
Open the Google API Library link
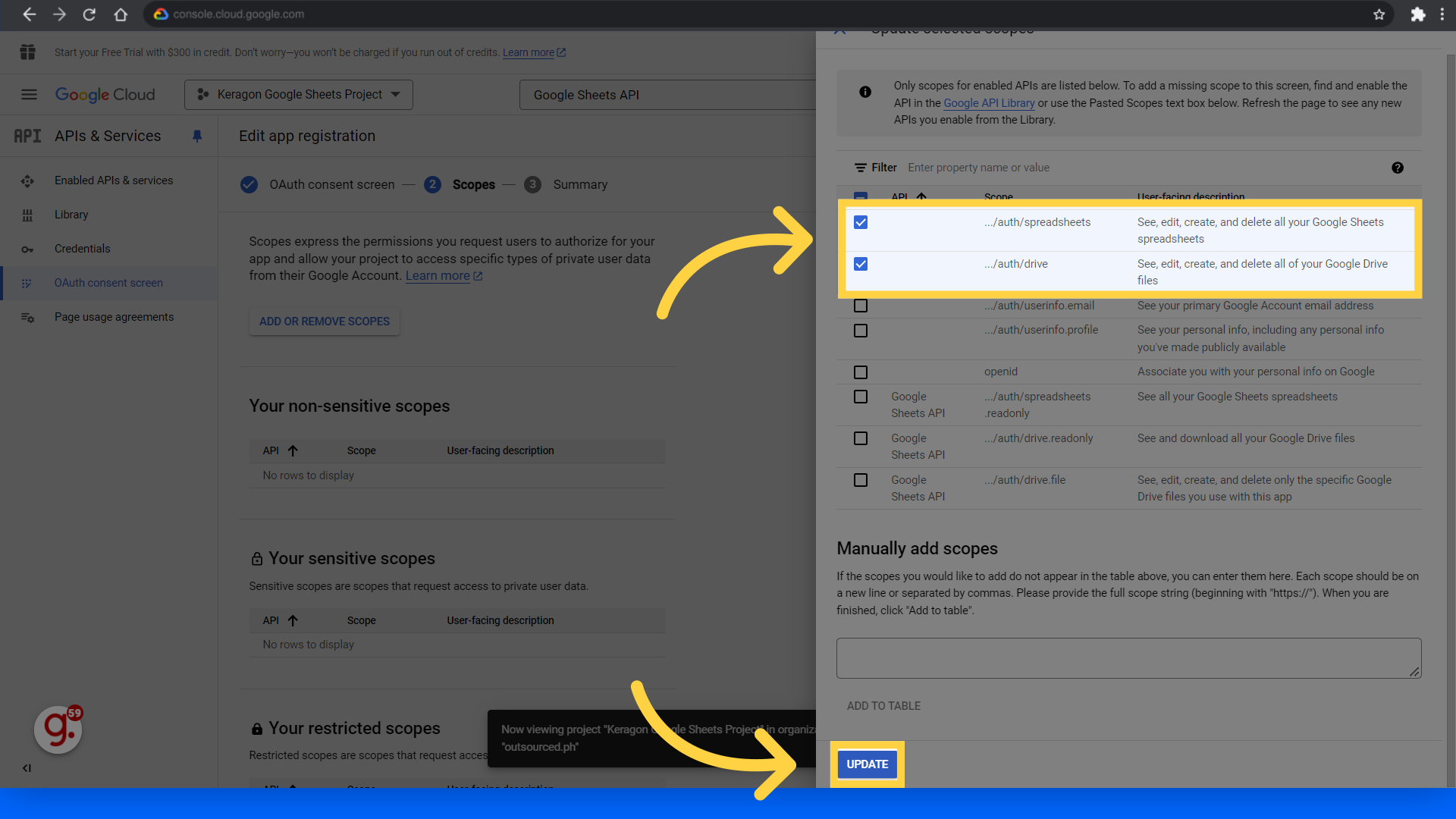tap(989, 103)
